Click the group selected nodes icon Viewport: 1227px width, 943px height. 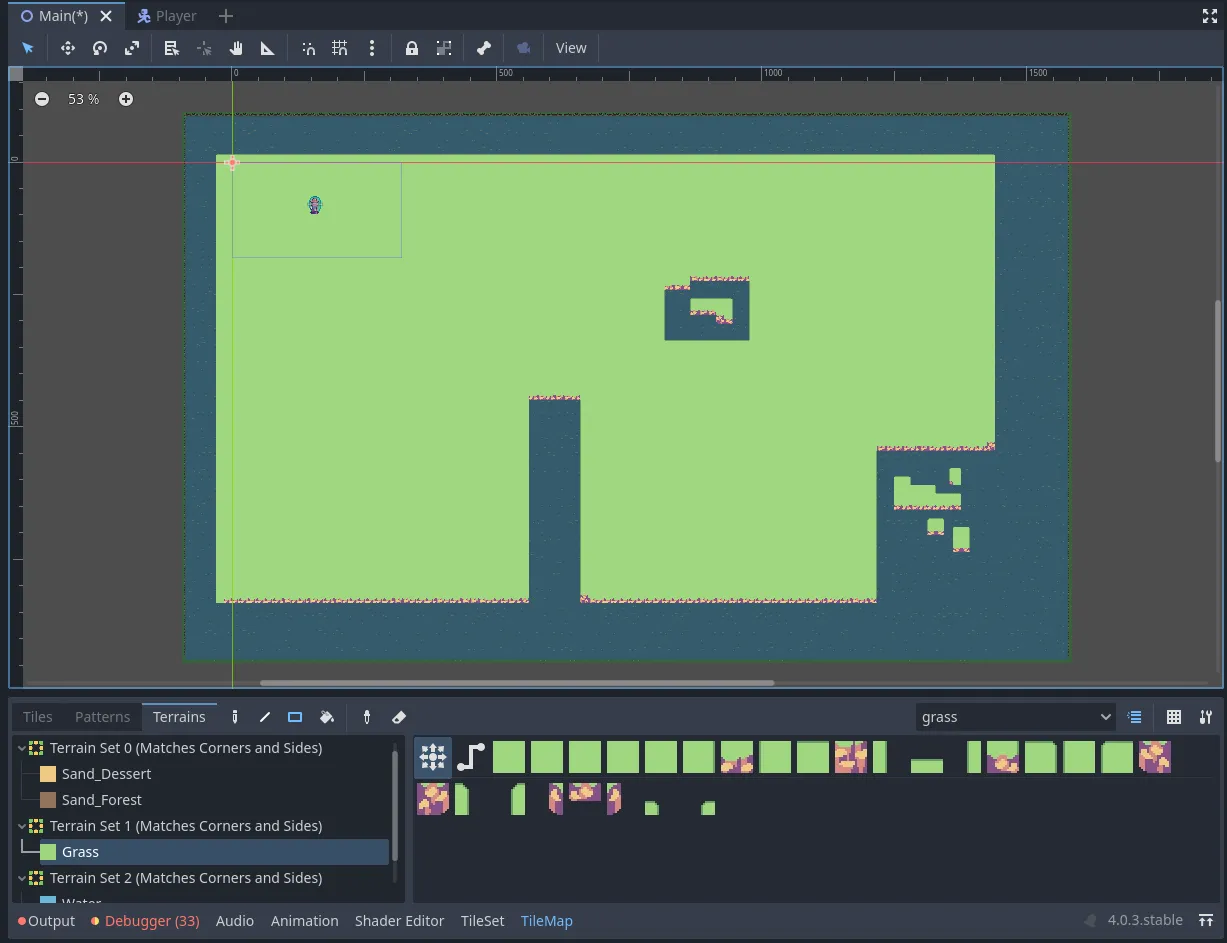(444, 48)
